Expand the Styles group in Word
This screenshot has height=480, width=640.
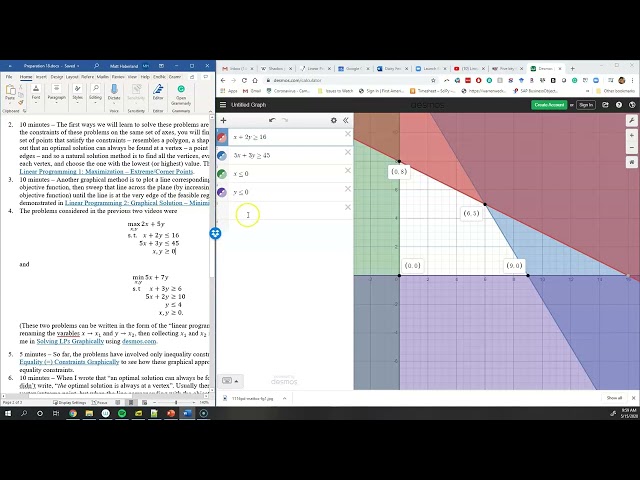click(x=78, y=93)
